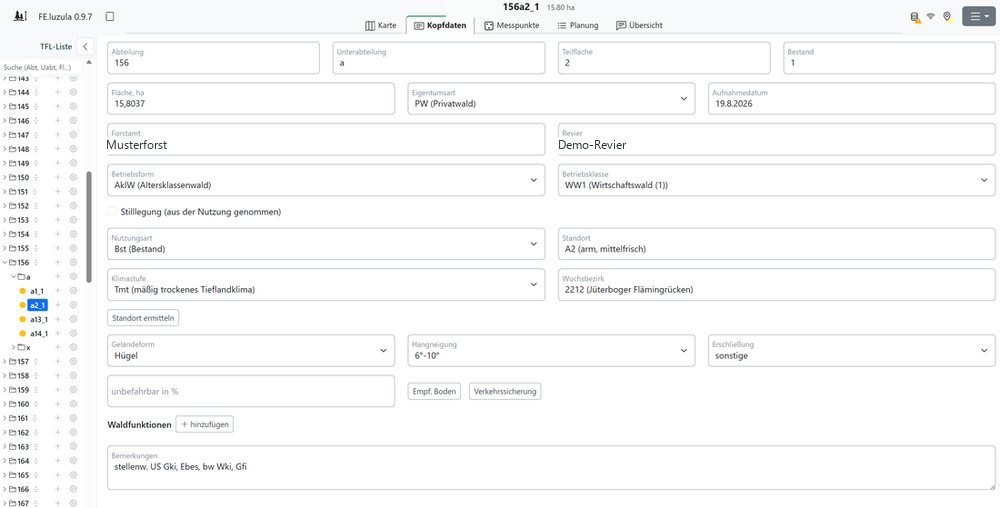This screenshot has width=1000, height=508.
Task: Select tree item a2_1
Action: click(x=38, y=305)
